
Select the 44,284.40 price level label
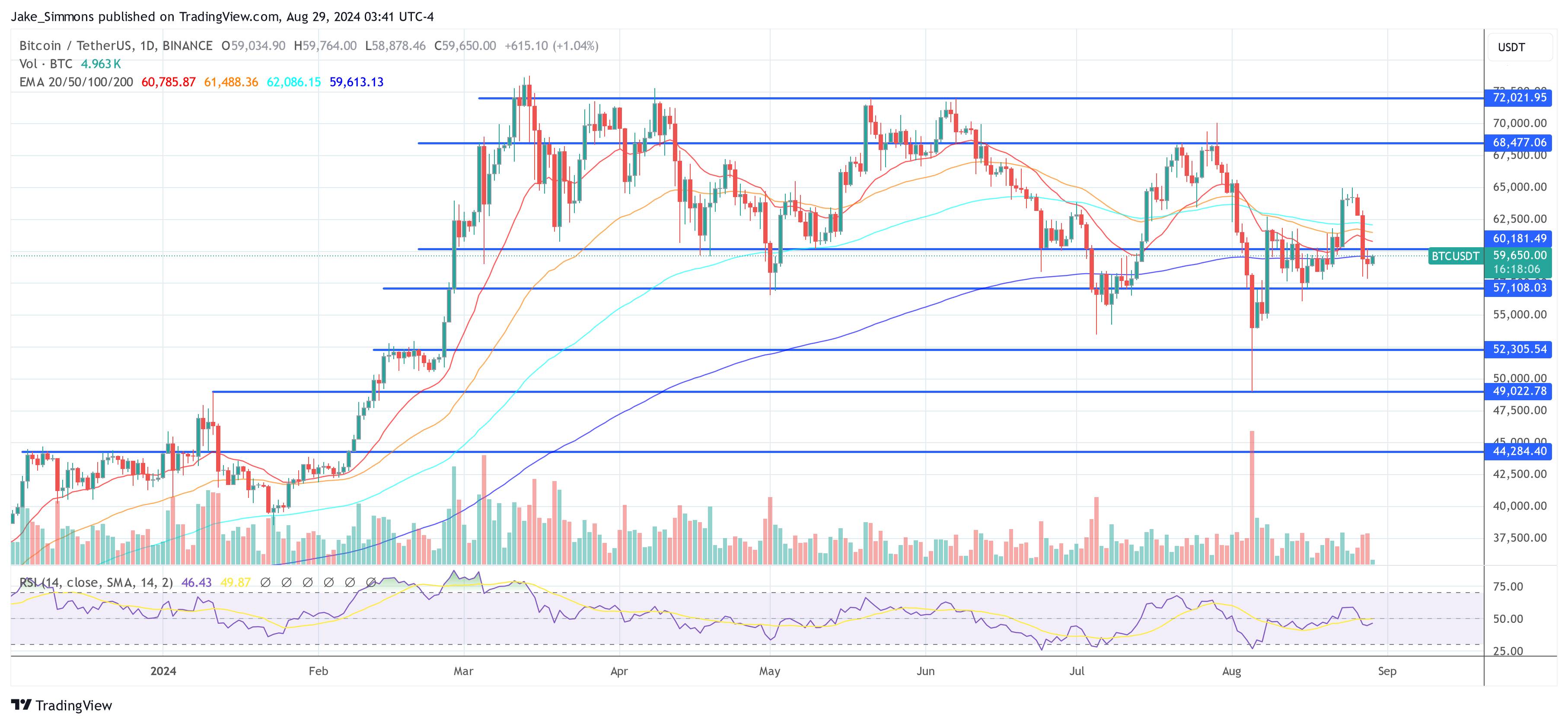[1519, 451]
